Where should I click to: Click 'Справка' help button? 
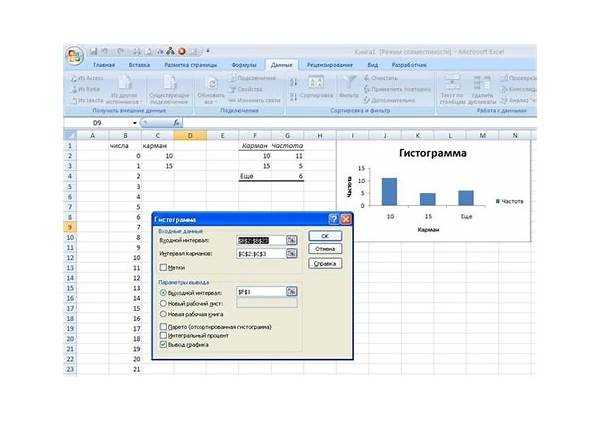(325, 263)
